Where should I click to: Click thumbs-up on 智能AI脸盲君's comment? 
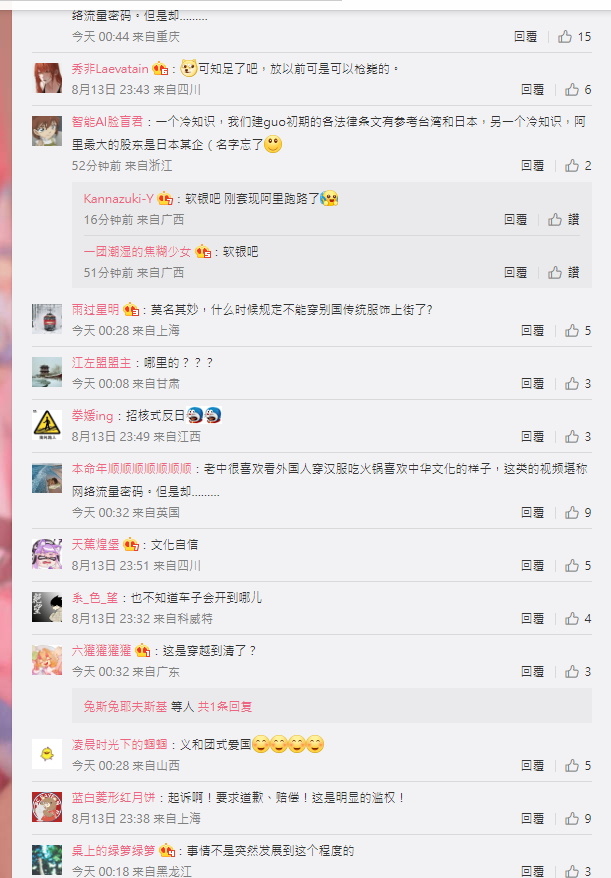(x=577, y=165)
